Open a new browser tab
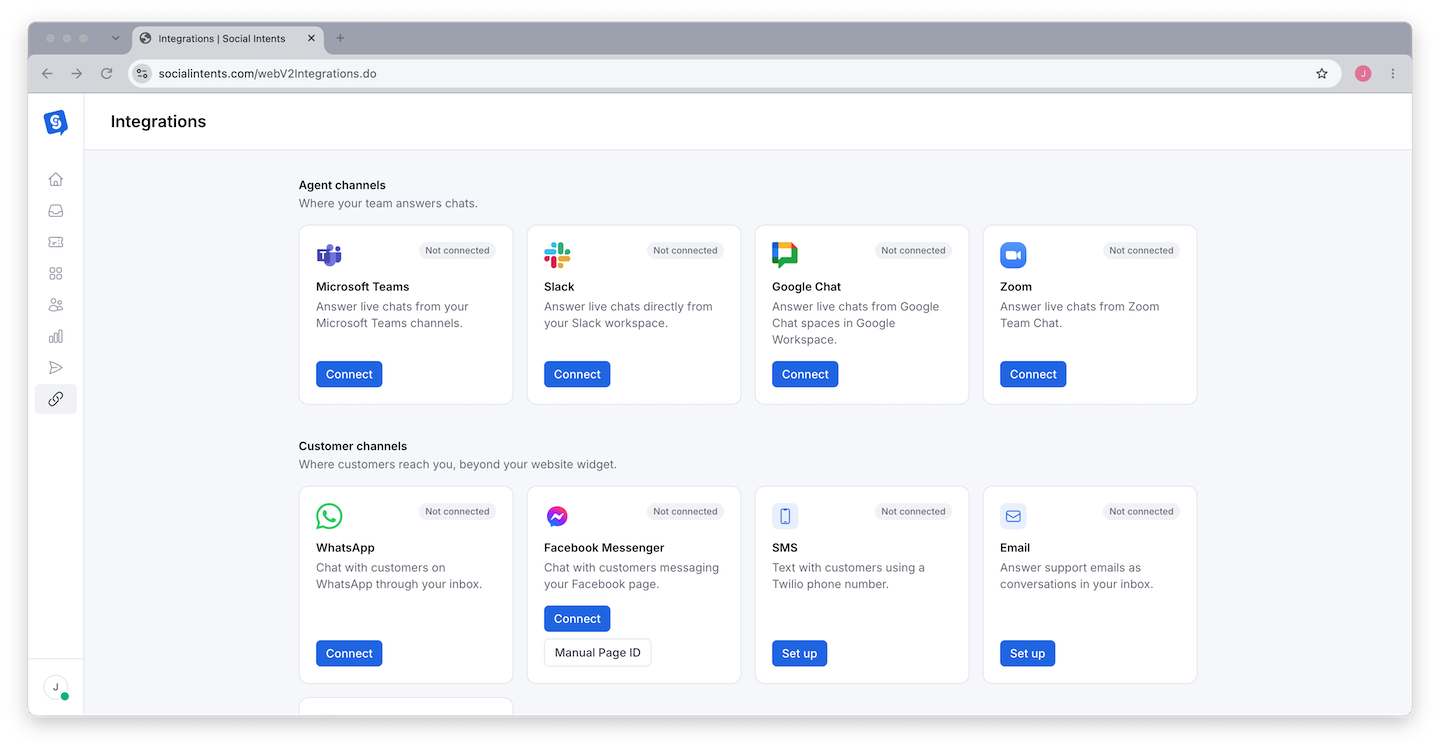1440x750 pixels. (x=340, y=38)
